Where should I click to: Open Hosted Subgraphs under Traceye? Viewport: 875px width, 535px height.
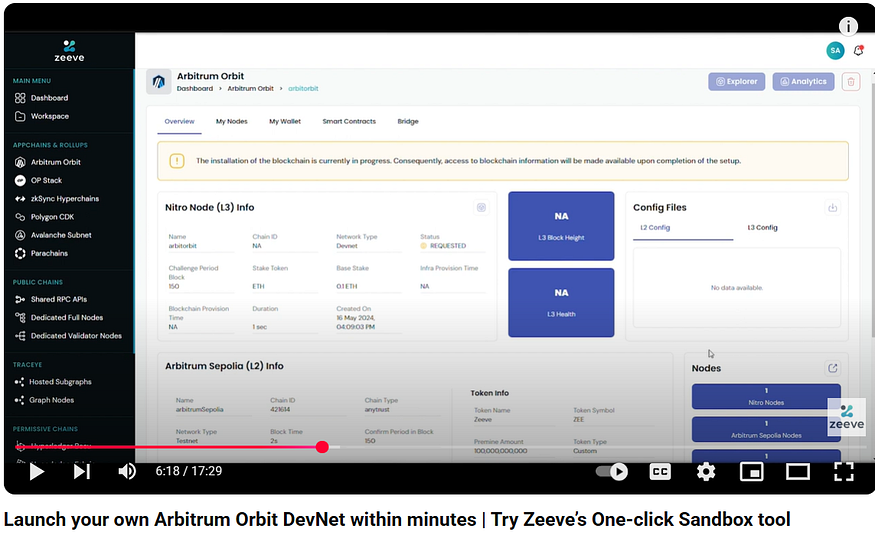(x=53, y=382)
